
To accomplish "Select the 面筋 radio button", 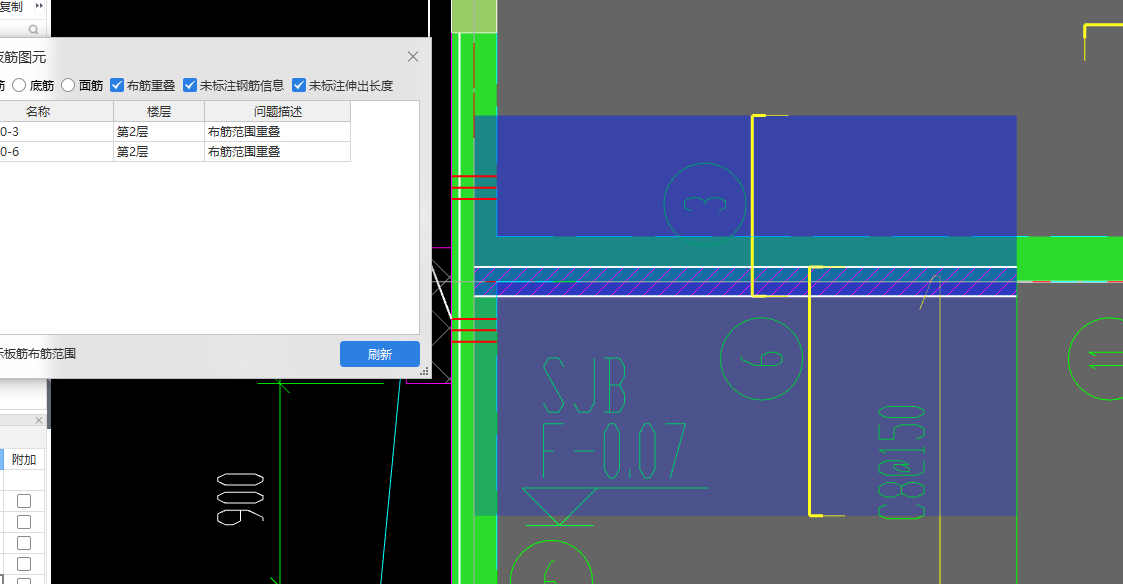I will click(x=68, y=85).
